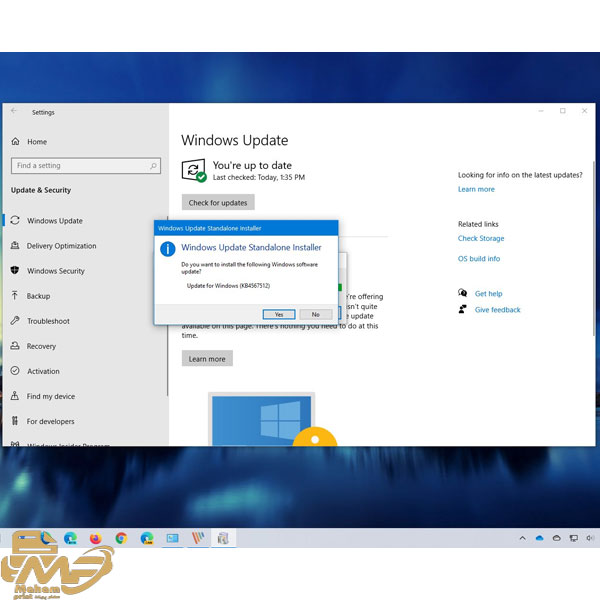Click the Troubleshoot wrench icon
The image size is (600, 600).
coord(15,321)
